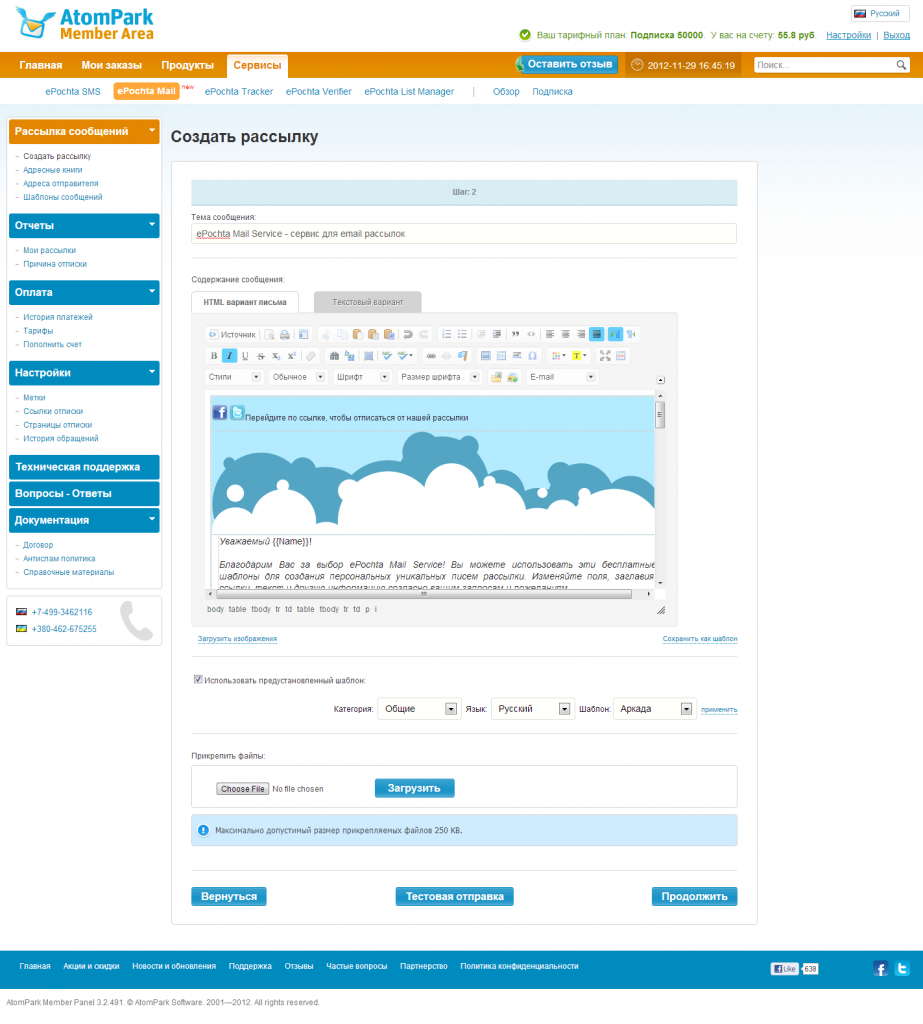Expand the 'Размер шрифта' font size dropdown
Screen dimensions: 923x1024
click(x=438, y=377)
